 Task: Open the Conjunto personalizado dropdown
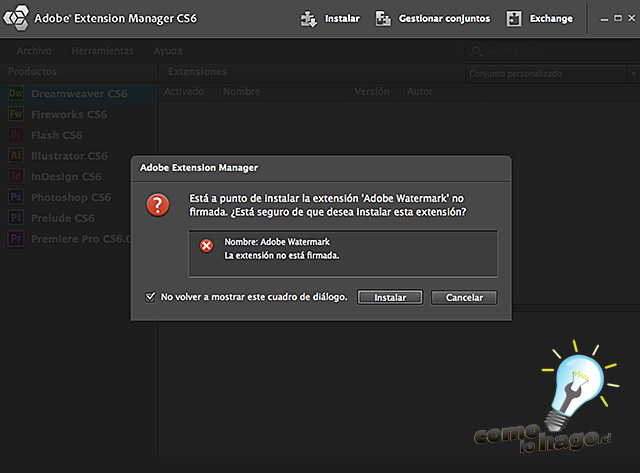tap(551, 73)
